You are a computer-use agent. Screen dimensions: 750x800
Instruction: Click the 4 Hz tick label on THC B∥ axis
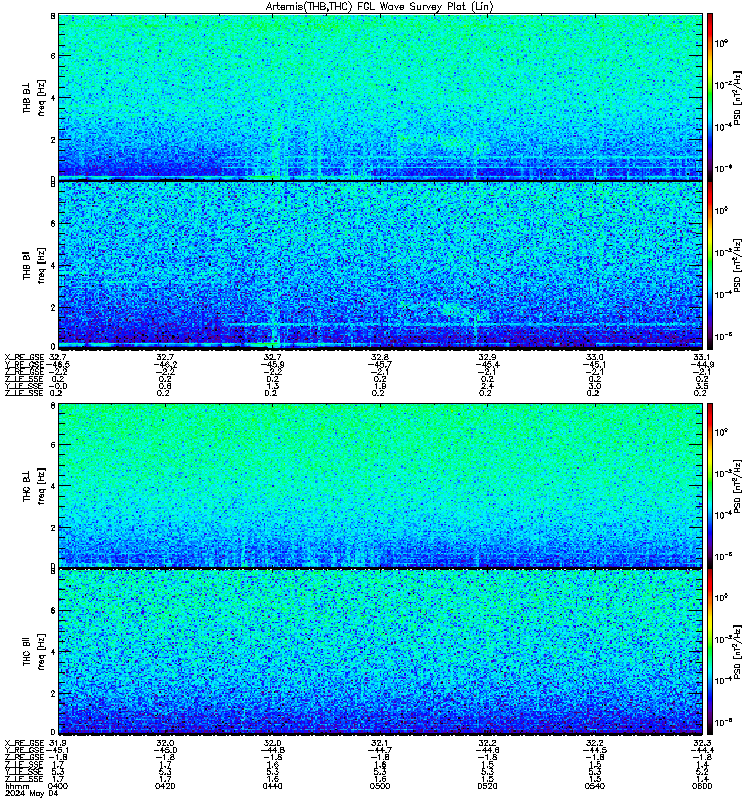53,652
